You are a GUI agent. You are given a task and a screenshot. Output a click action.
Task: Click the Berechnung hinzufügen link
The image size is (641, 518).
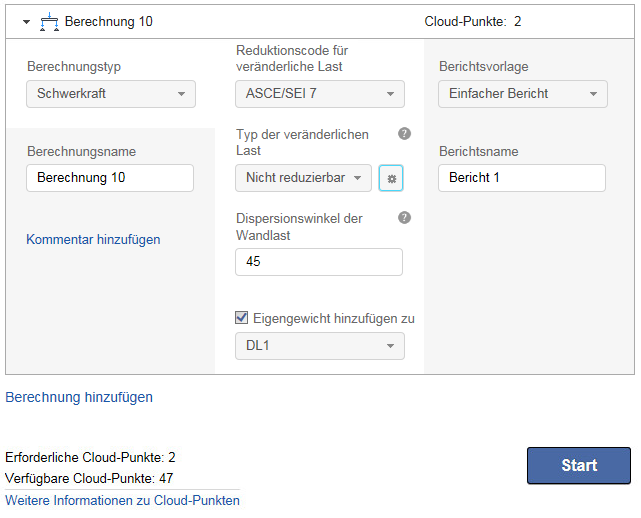[79, 397]
